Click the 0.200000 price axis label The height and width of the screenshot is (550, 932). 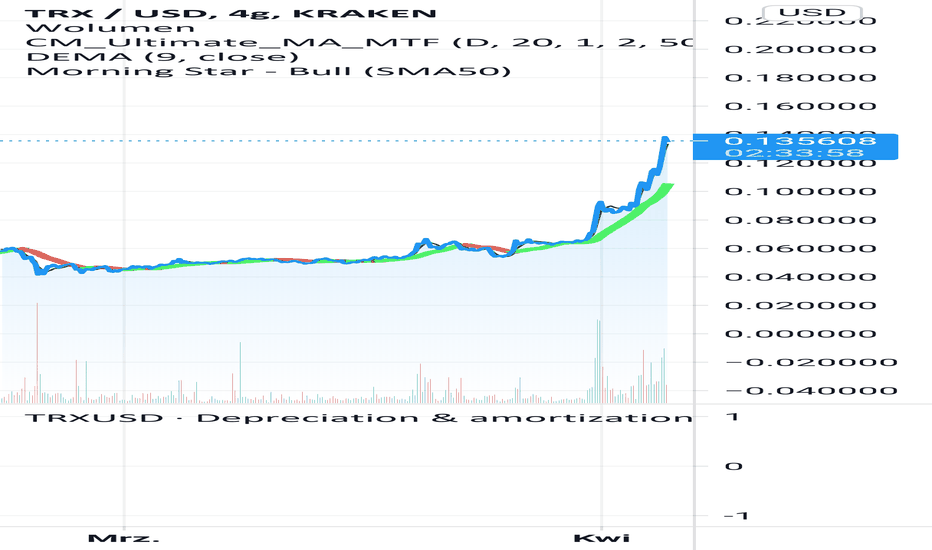800,49
